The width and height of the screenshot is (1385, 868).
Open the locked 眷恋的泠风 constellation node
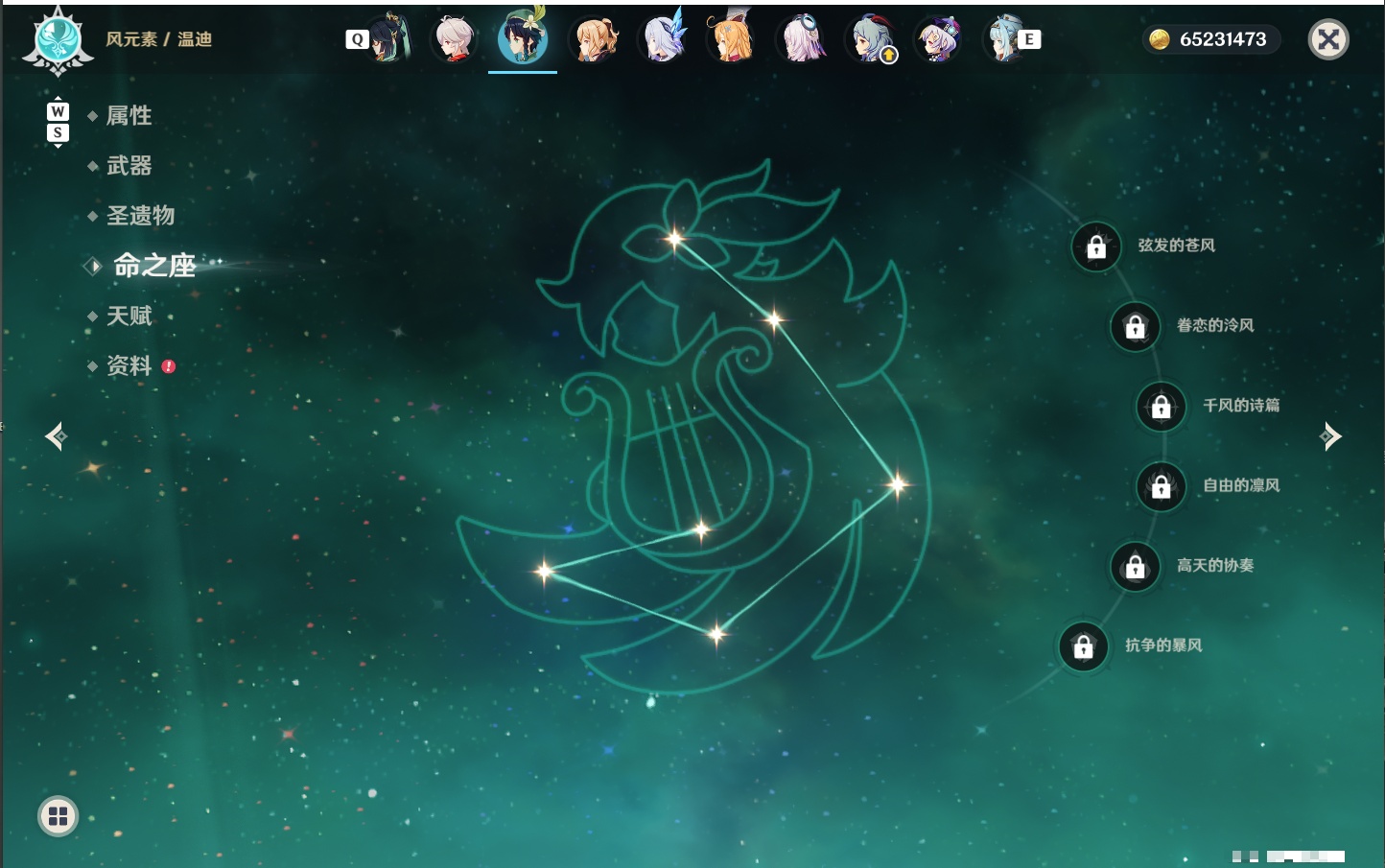coord(1136,327)
